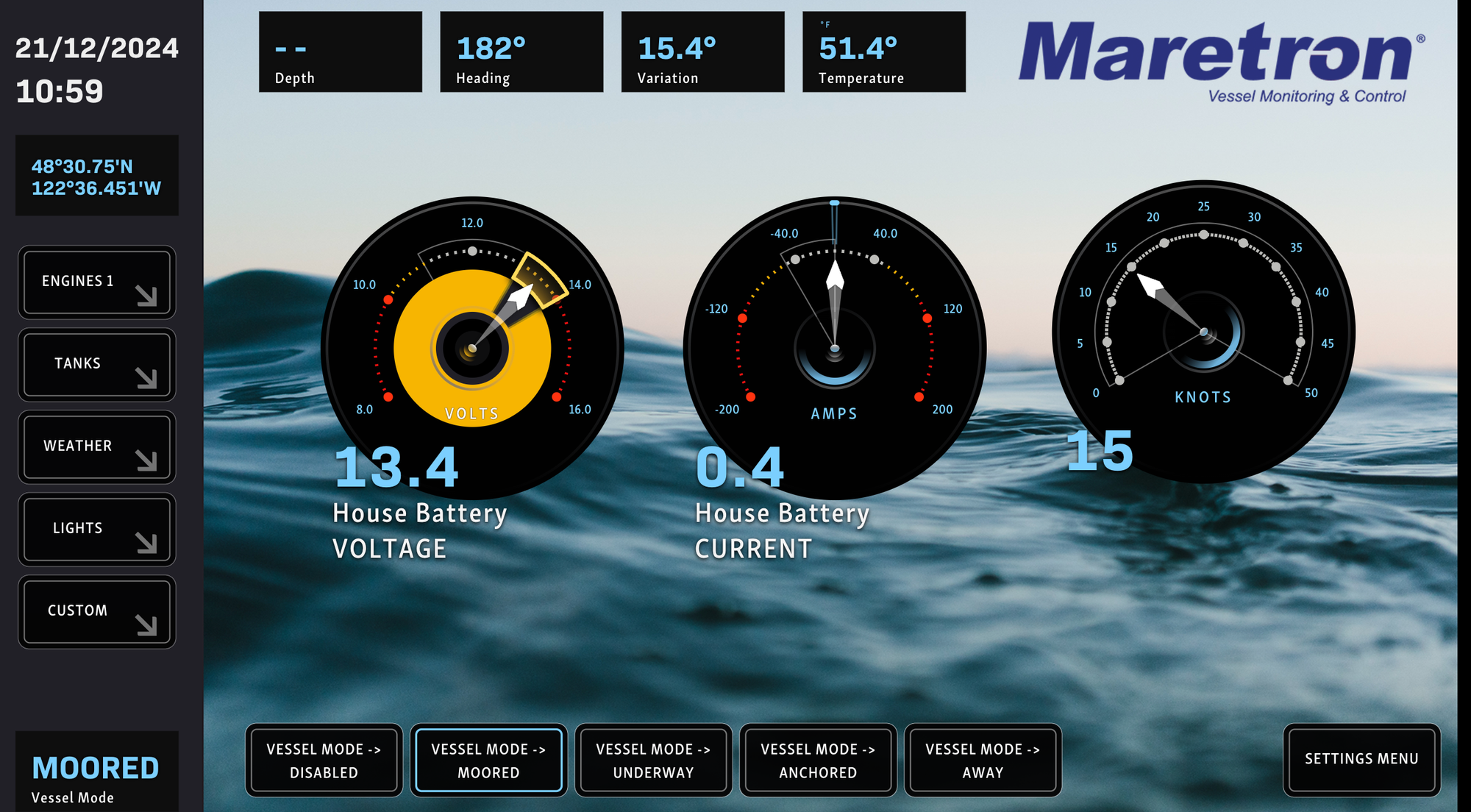Viewport: 1471px width, 812px height.
Task: Switch vessel mode to UNDERWAY
Action: [x=653, y=761]
